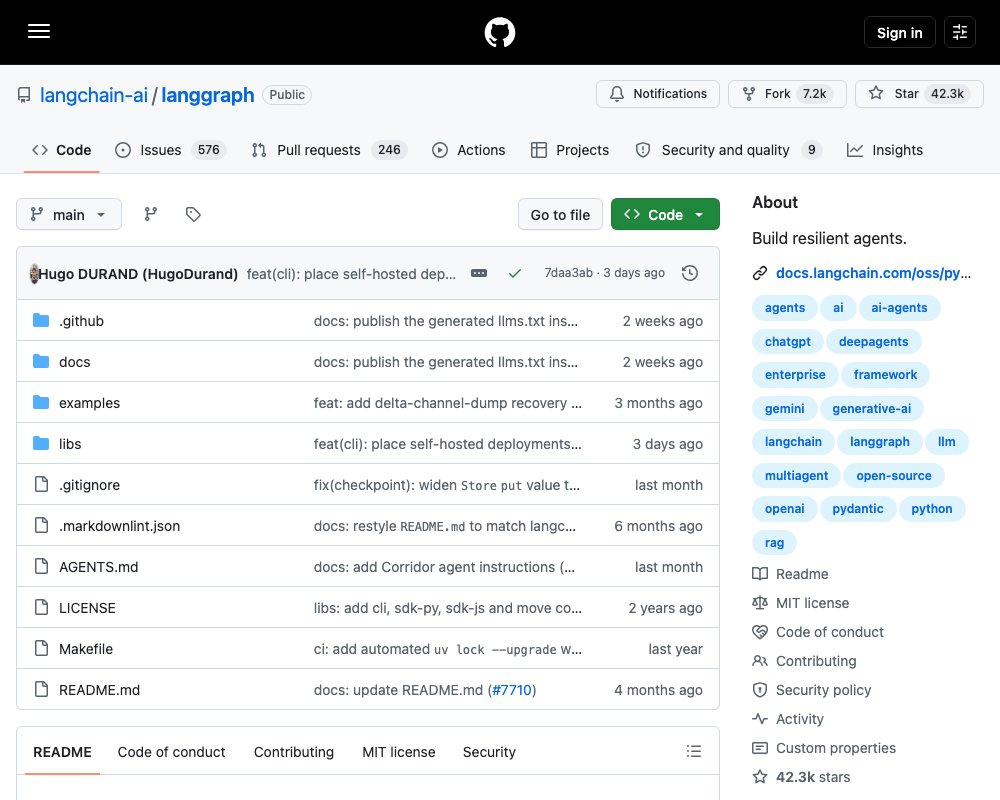Open docs.langchain.com link
The image size is (1000, 800).
coord(873,273)
